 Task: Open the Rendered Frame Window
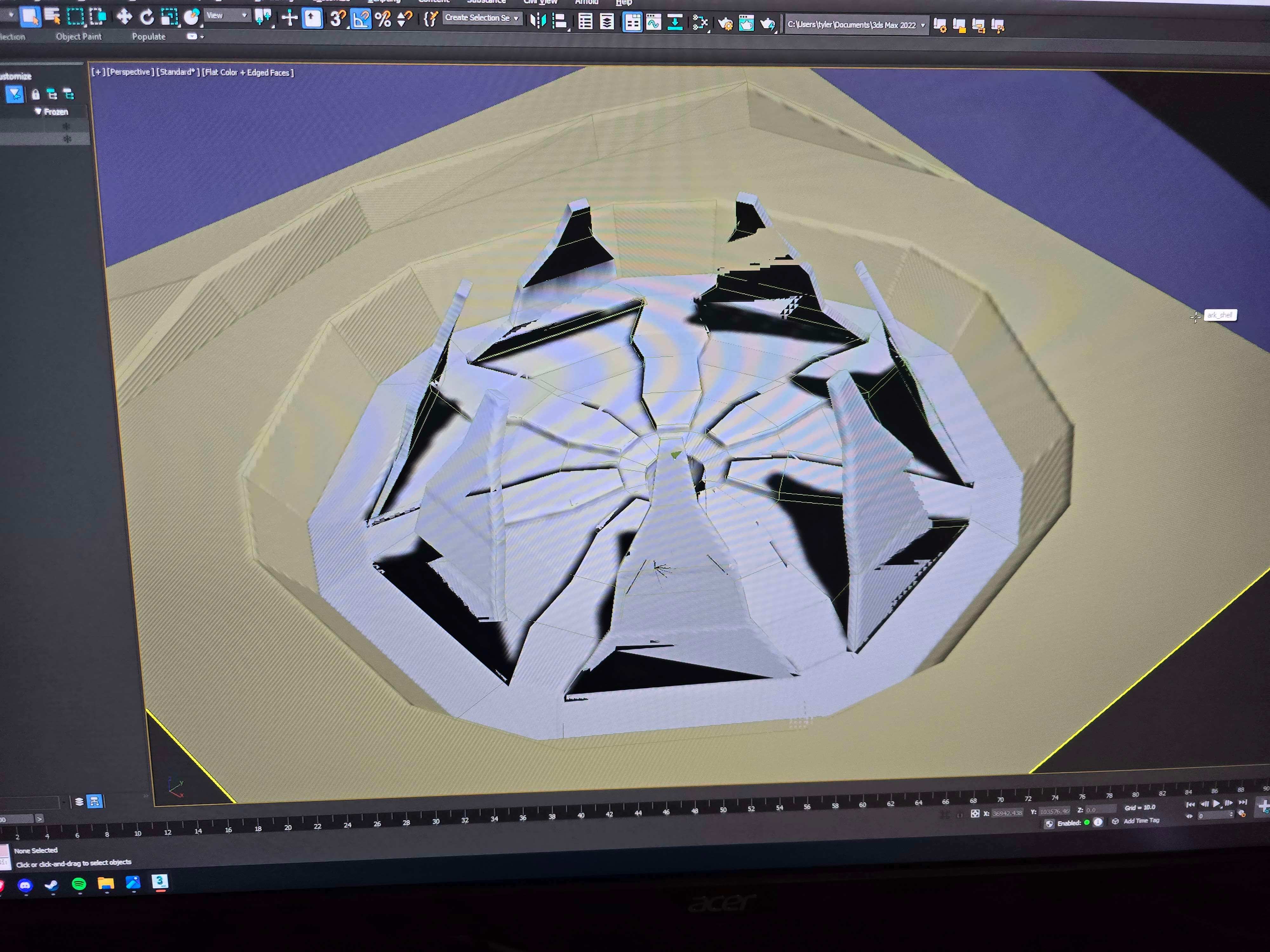746,23
